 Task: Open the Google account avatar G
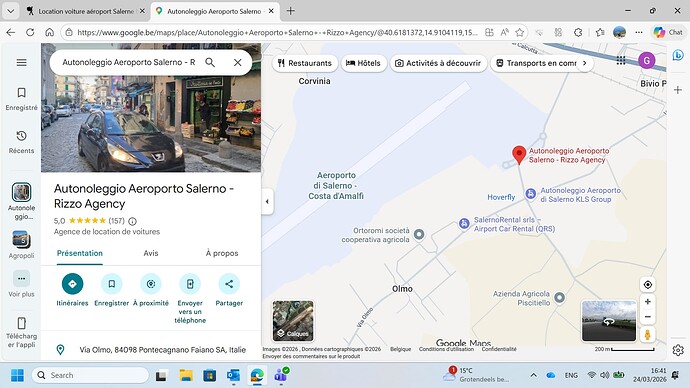647,61
